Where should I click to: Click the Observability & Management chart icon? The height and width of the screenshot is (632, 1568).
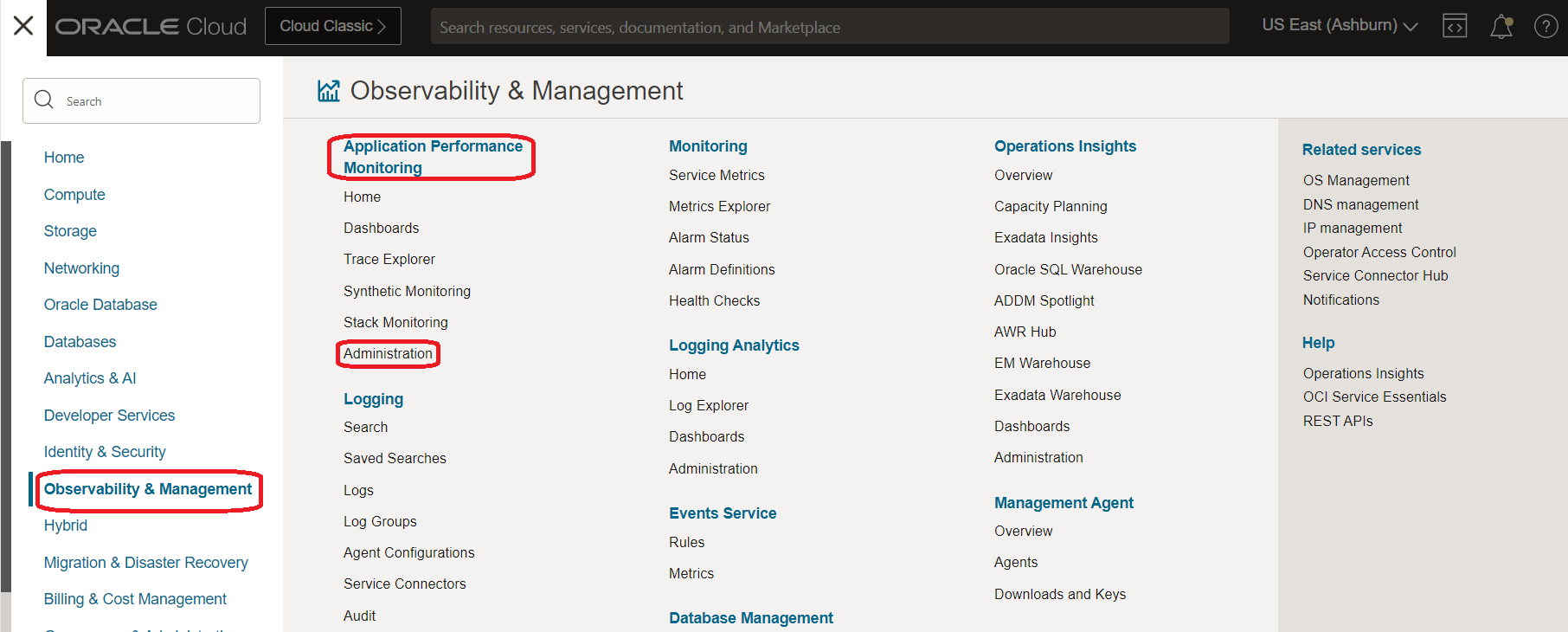click(x=329, y=91)
